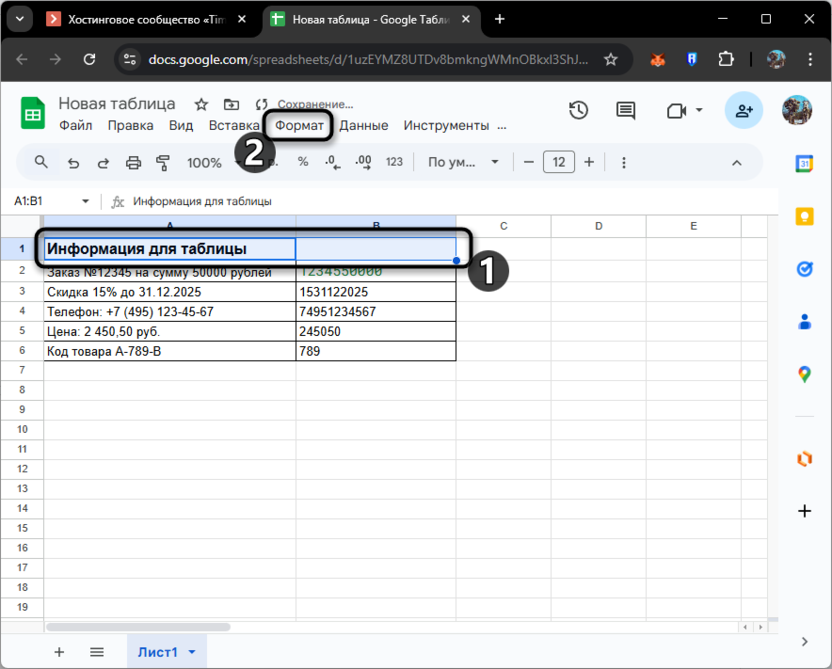Click the search menus magnifier icon

pos(41,162)
